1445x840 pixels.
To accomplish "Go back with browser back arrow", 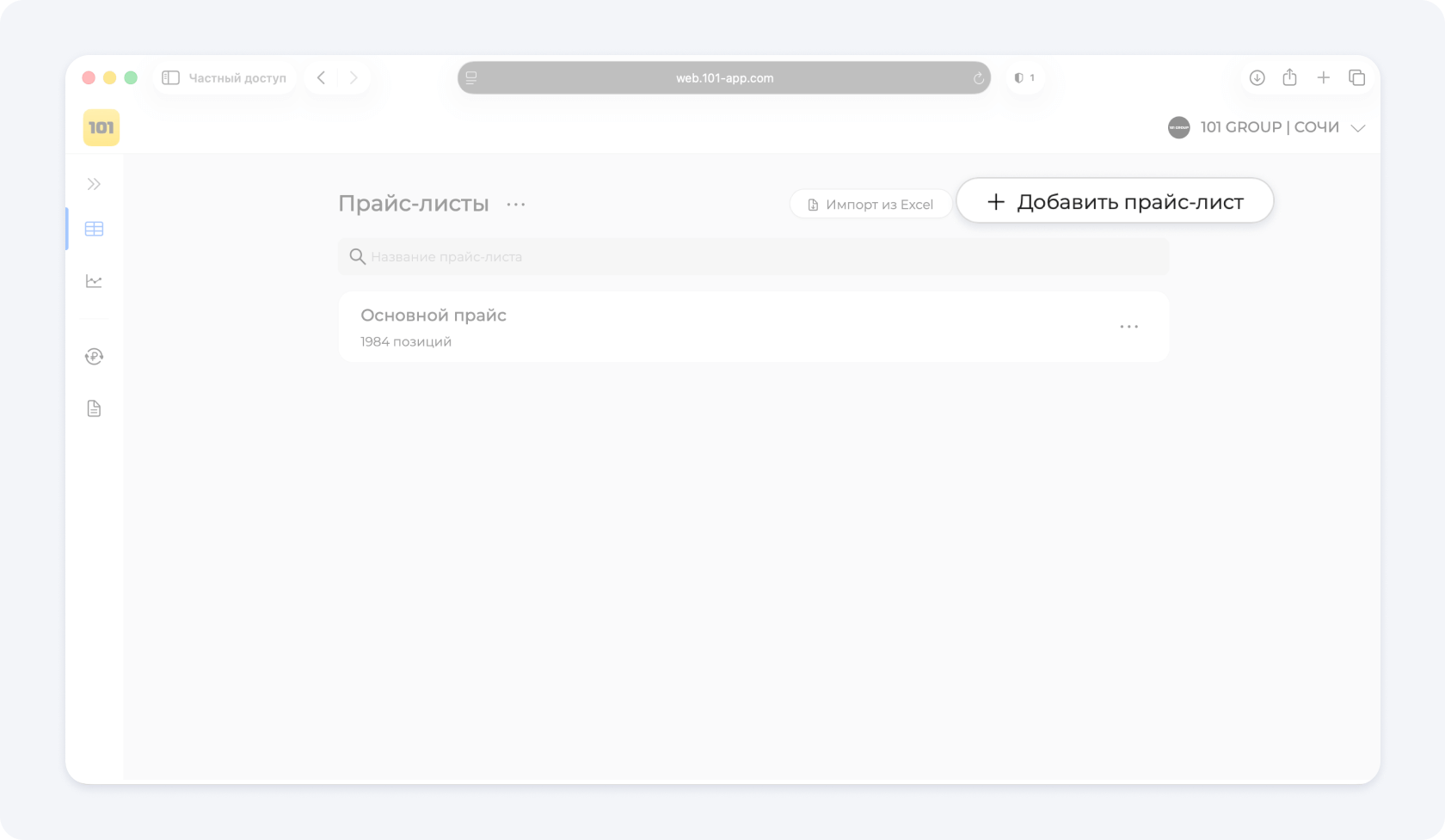I will pyautogui.click(x=322, y=78).
